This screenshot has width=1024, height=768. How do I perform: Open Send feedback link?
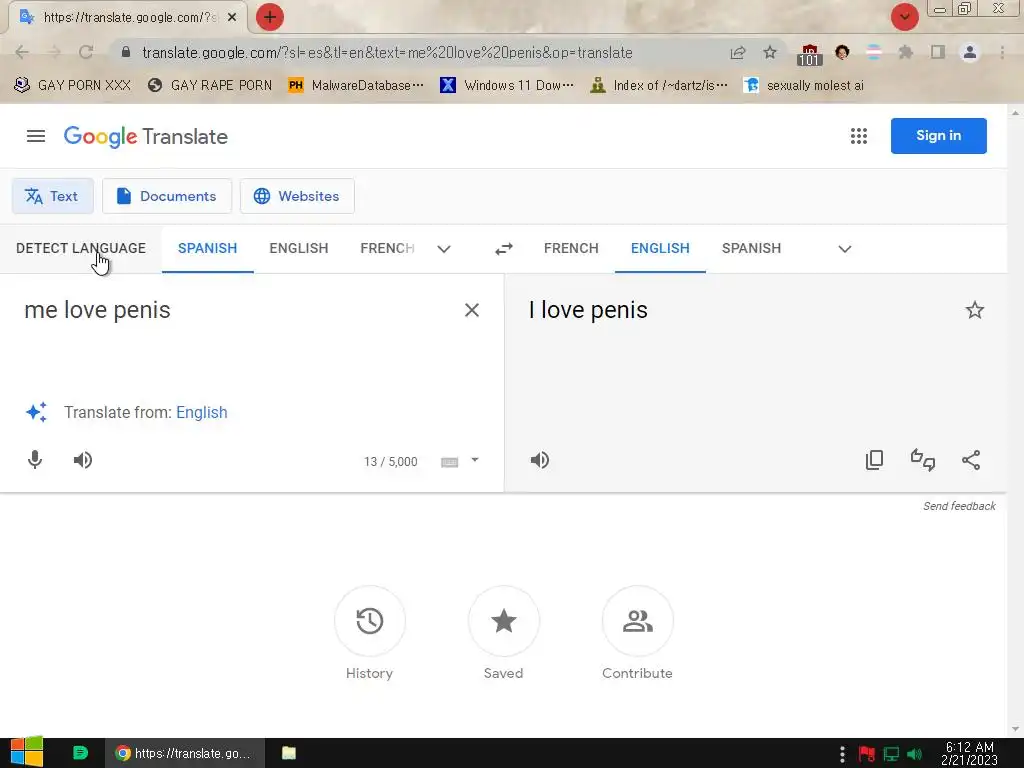959,506
